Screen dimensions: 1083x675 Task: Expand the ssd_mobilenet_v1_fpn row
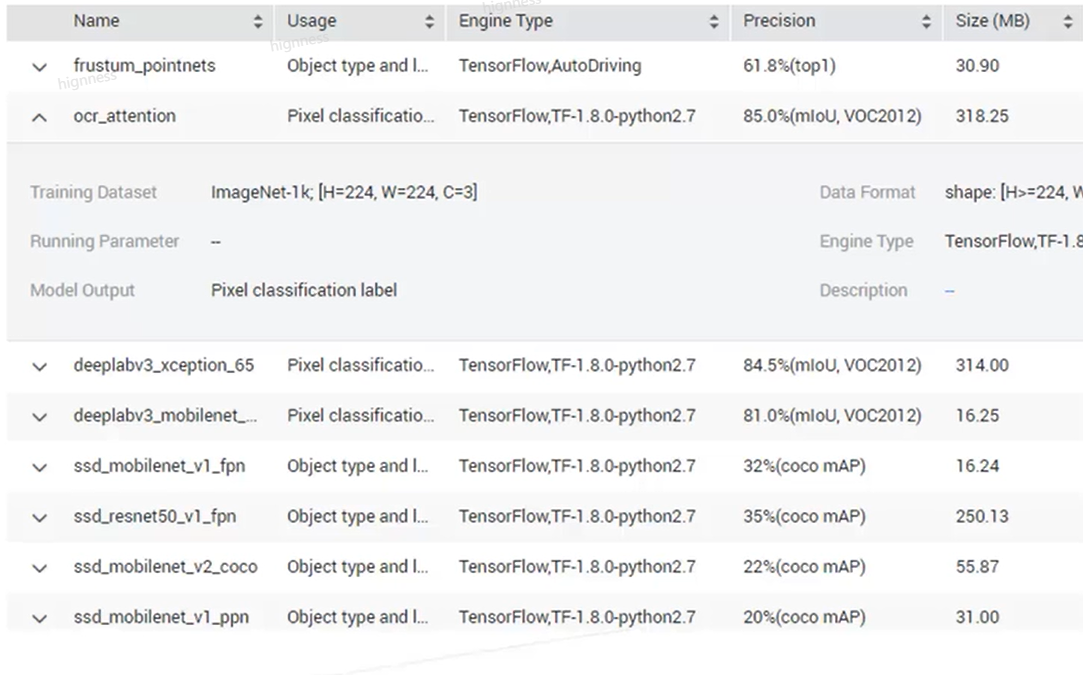[40, 467]
